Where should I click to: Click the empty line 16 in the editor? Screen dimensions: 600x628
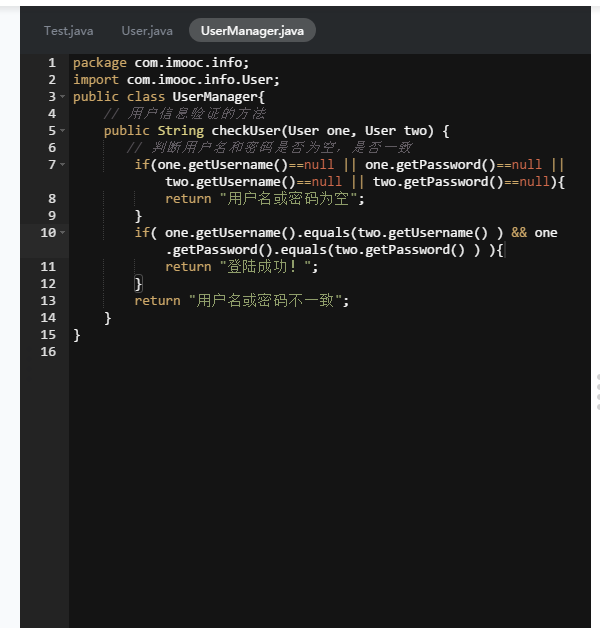(328, 352)
